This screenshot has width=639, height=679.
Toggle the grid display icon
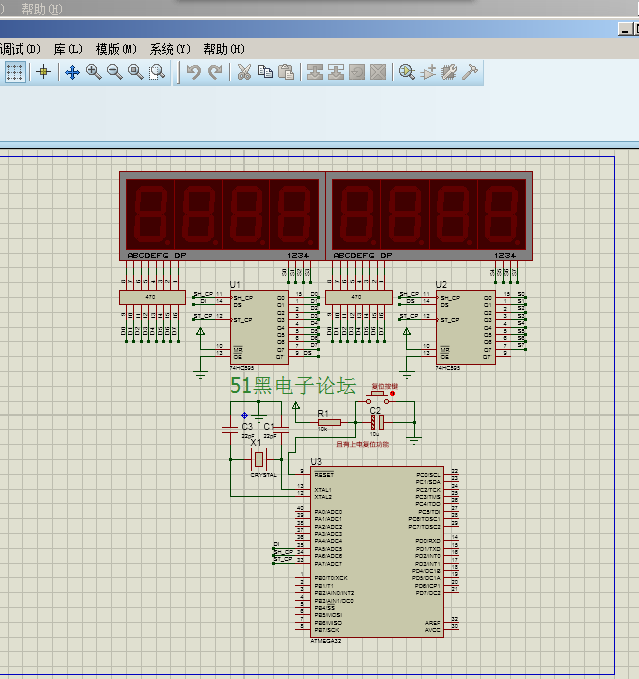15,72
